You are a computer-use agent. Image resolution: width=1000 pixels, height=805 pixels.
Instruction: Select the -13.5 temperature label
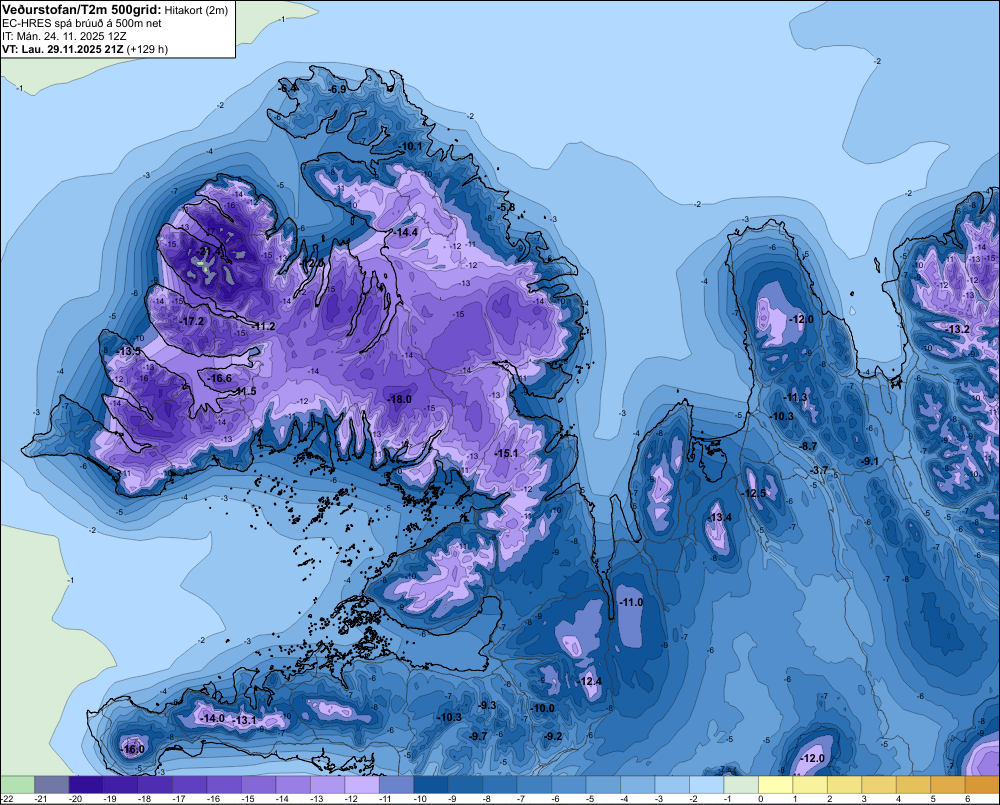129,351
